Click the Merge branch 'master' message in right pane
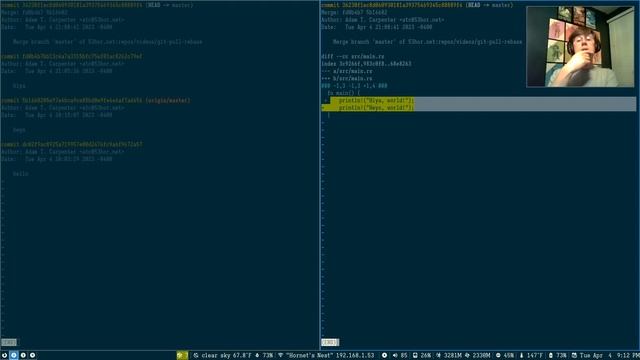Screen dimensions: 640x360 (427, 42)
